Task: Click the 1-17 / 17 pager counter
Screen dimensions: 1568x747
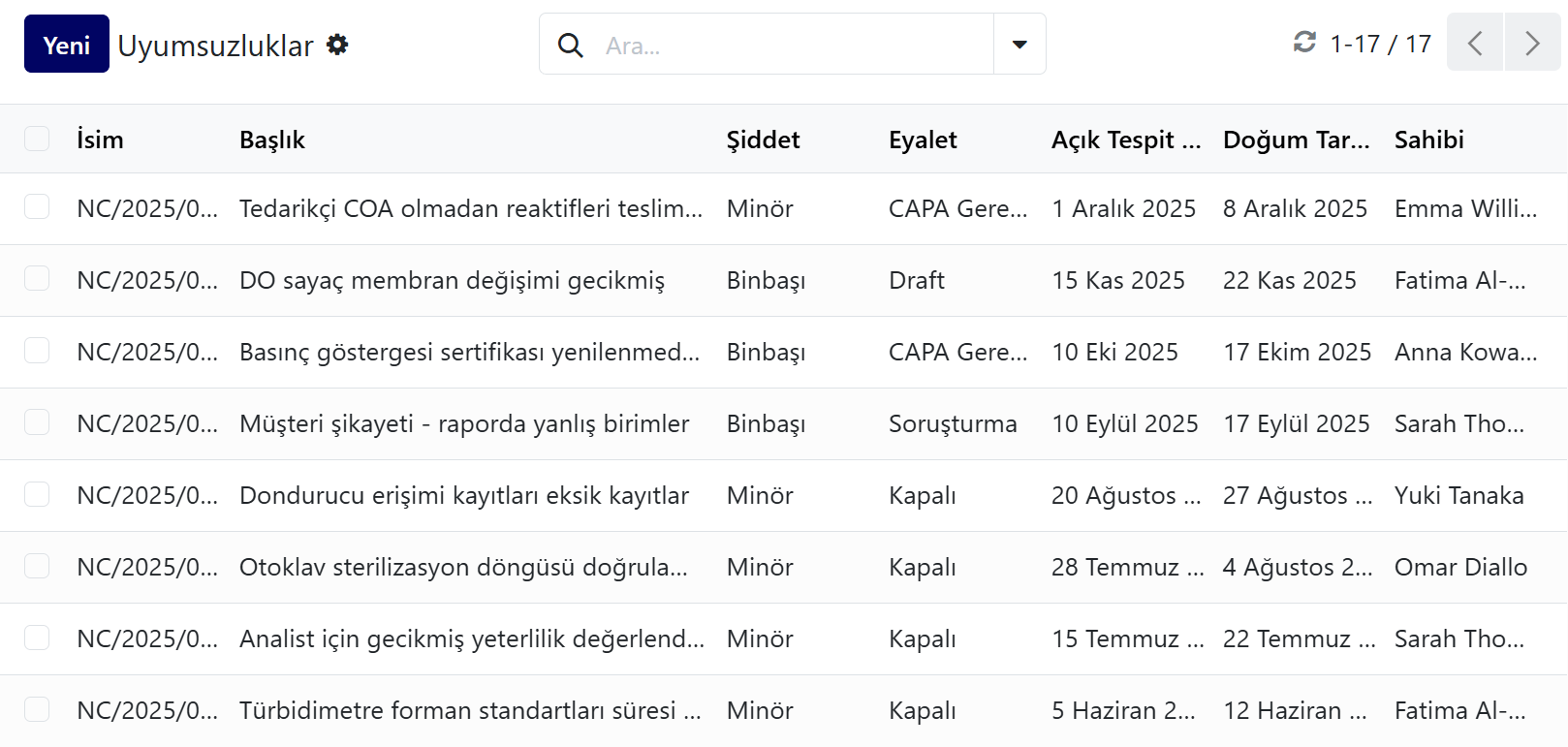Action: [1380, 44]
